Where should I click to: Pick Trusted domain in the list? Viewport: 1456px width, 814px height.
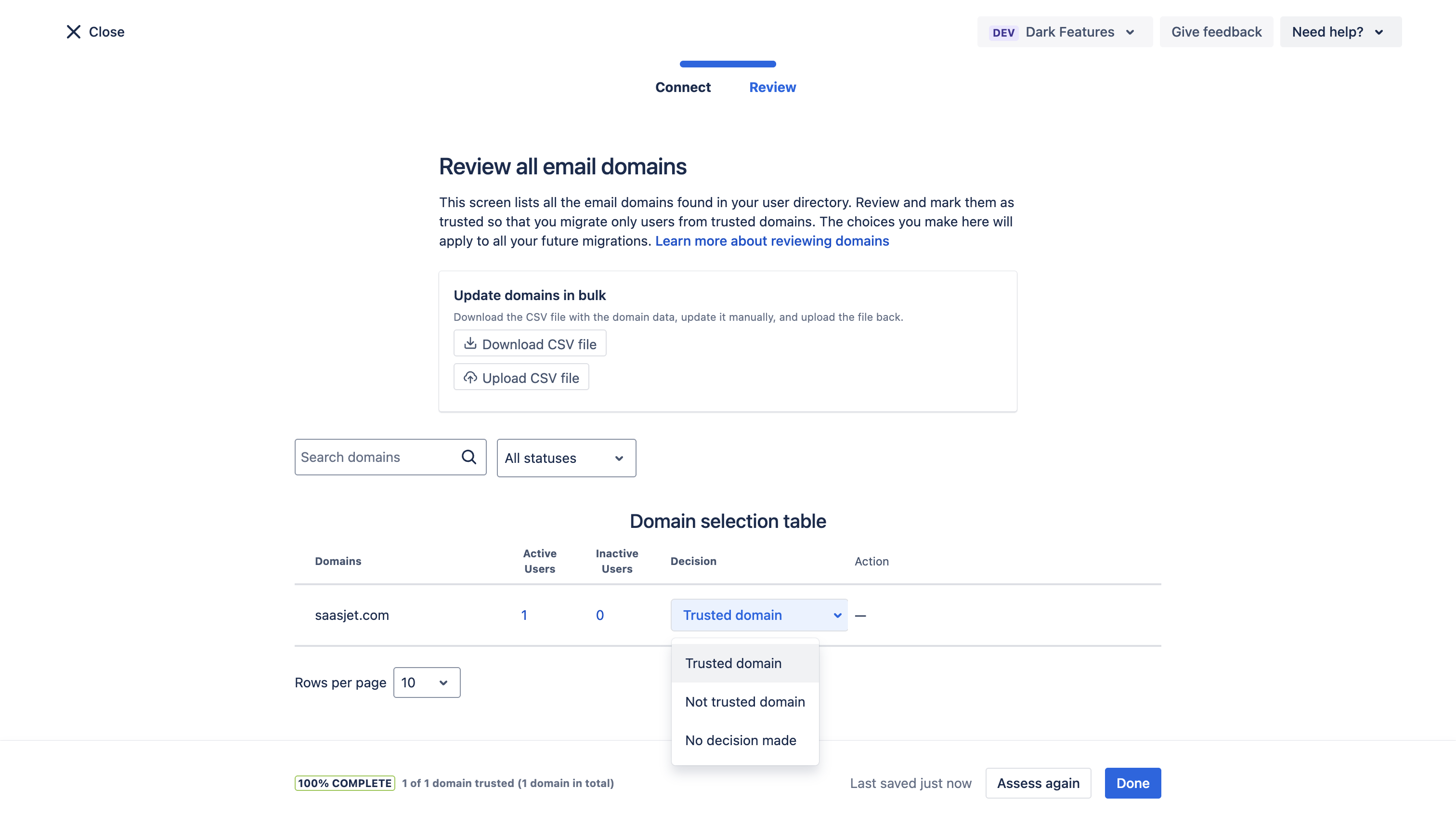click(x=733, y=663)
